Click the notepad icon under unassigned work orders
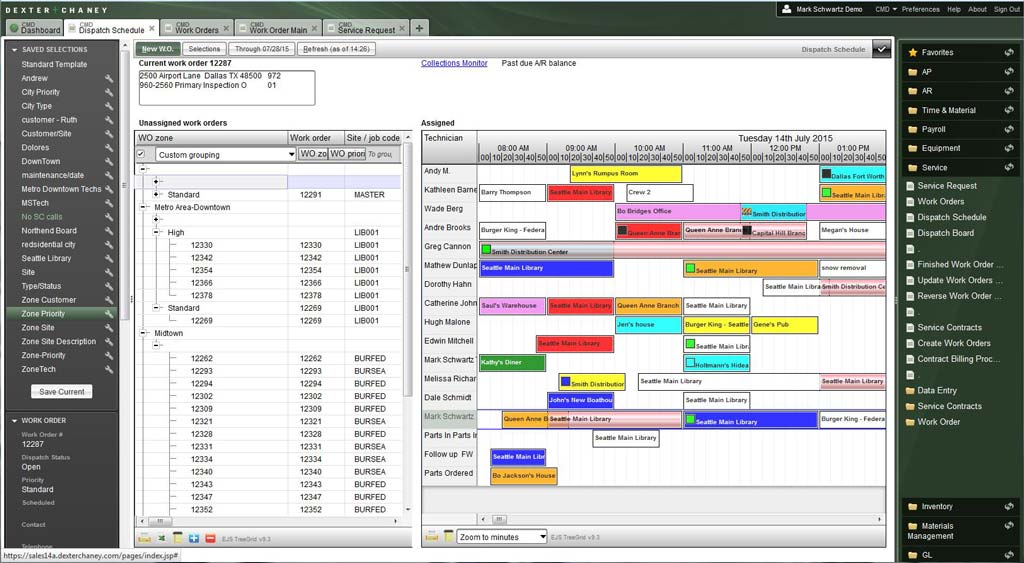The width and height of the screenshot is (1024, 563). (178, 538)
